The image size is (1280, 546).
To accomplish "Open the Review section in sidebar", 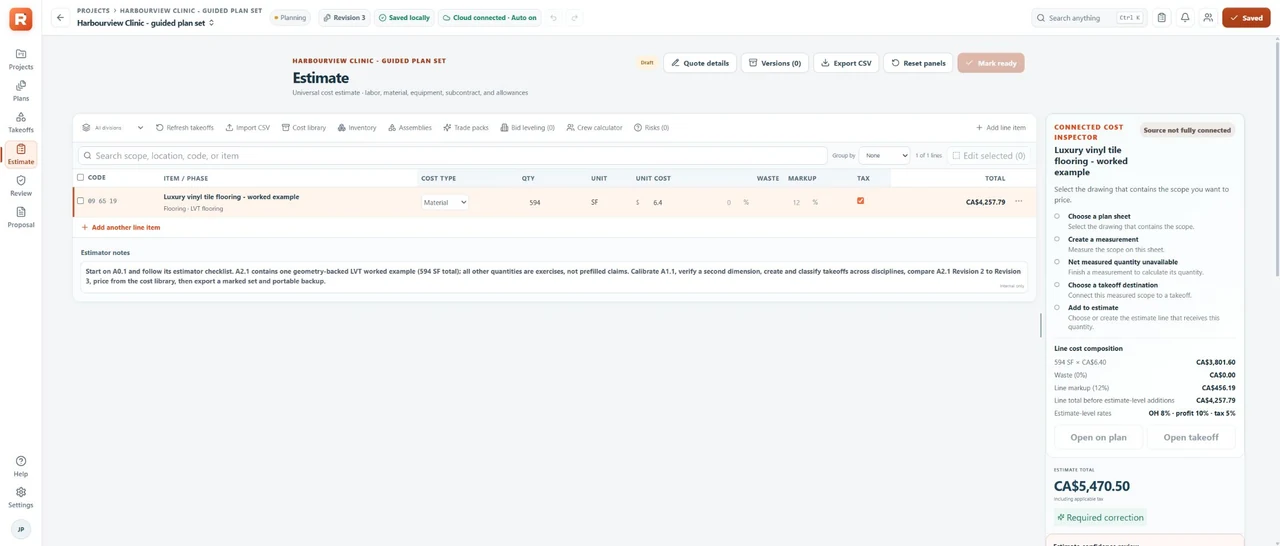I will click(21, 186).
